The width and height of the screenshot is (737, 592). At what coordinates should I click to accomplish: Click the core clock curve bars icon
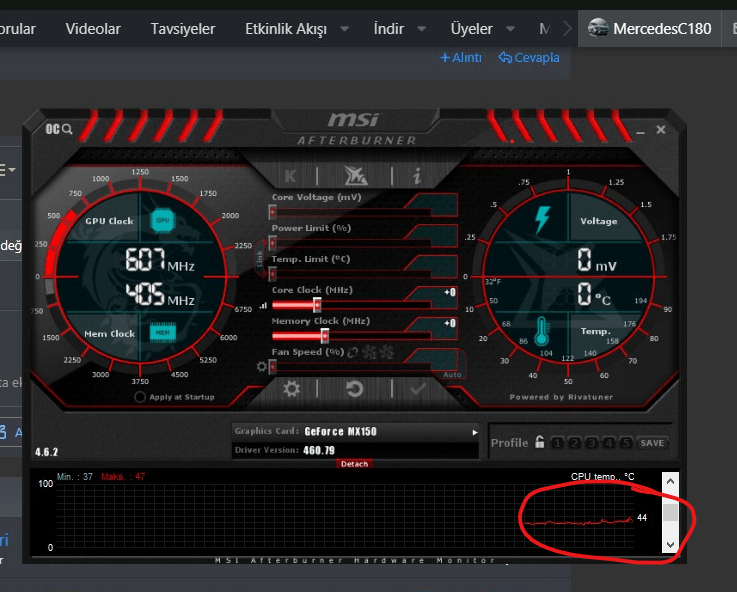[263, 305]
